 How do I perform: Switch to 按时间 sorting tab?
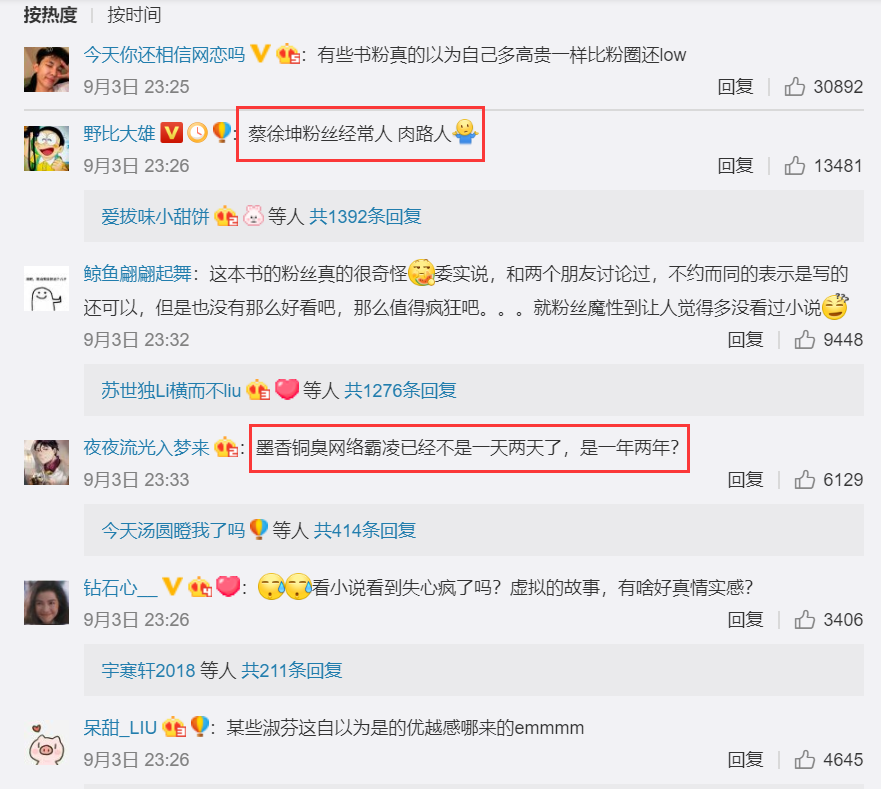[x=134, y=15]
